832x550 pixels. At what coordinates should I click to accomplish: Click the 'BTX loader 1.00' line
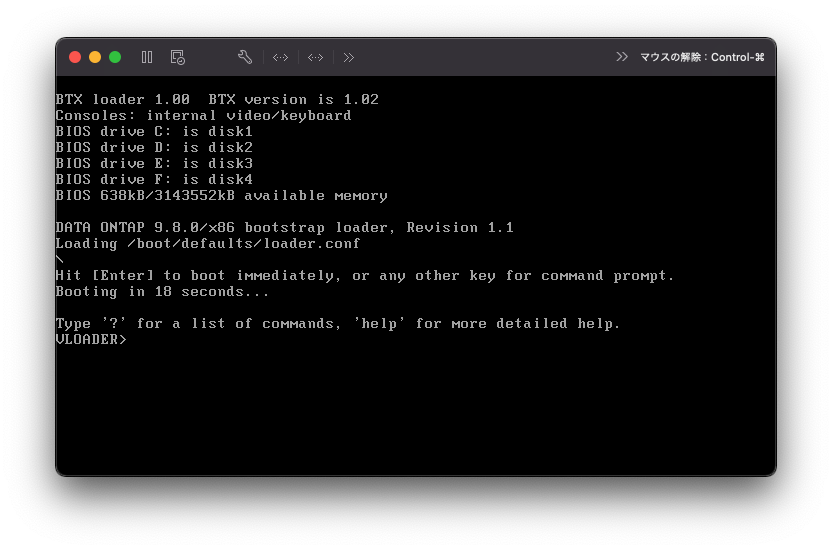click(x=217, y=99)
